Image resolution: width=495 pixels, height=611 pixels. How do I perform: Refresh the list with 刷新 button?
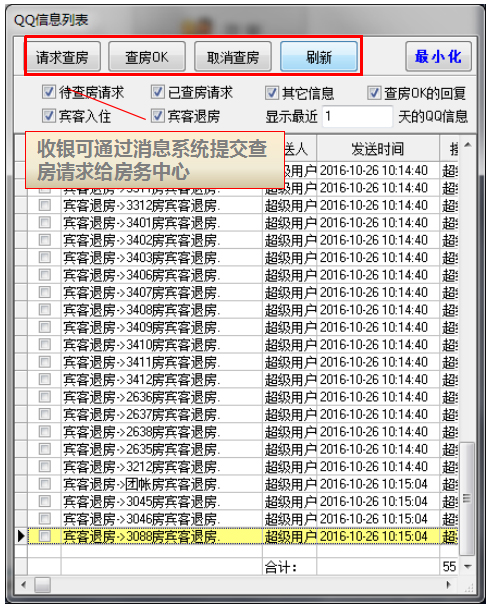[319, 57]
